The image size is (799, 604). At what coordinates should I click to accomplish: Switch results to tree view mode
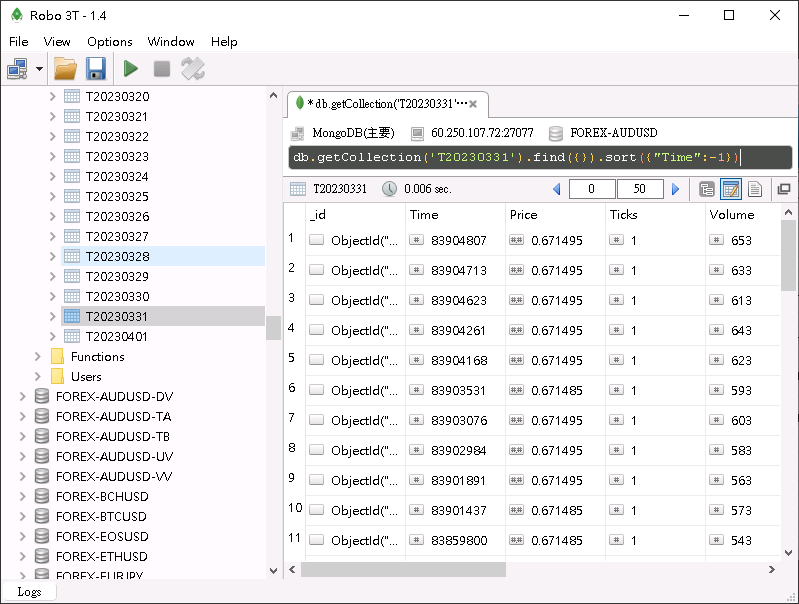click(x=707, y=189)
